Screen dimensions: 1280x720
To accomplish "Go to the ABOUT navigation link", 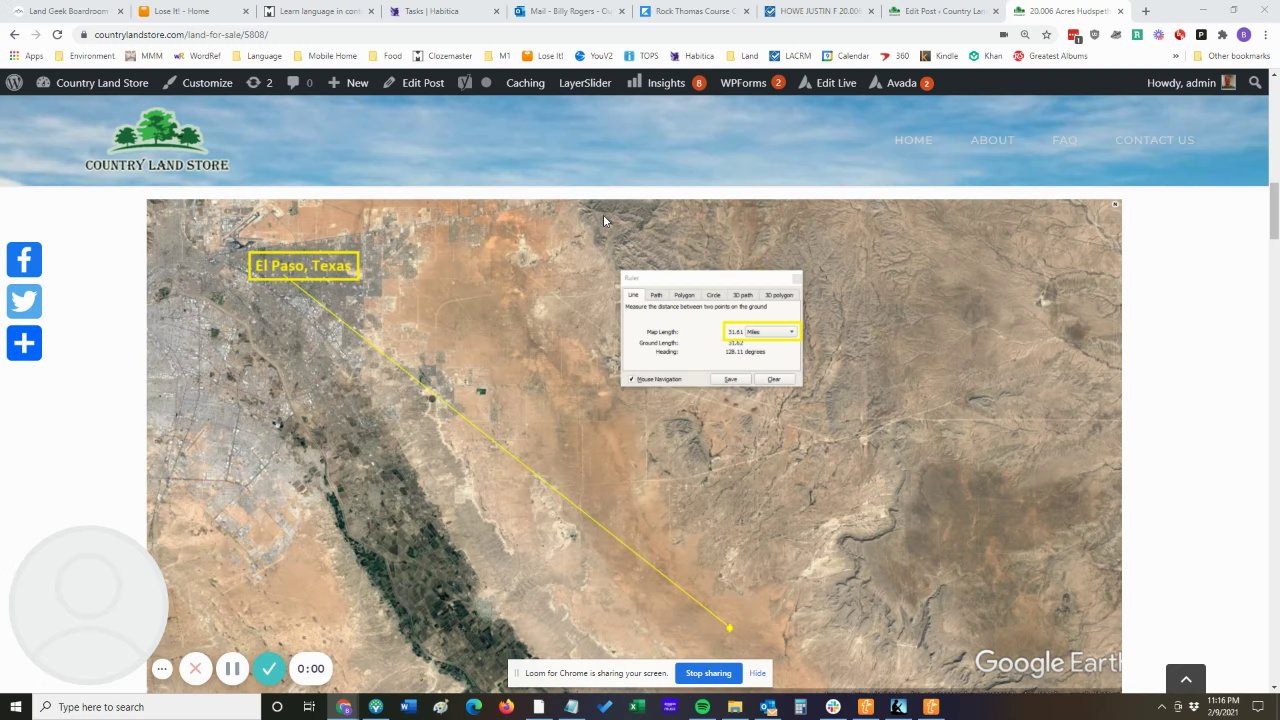I will tap(992, 140).
